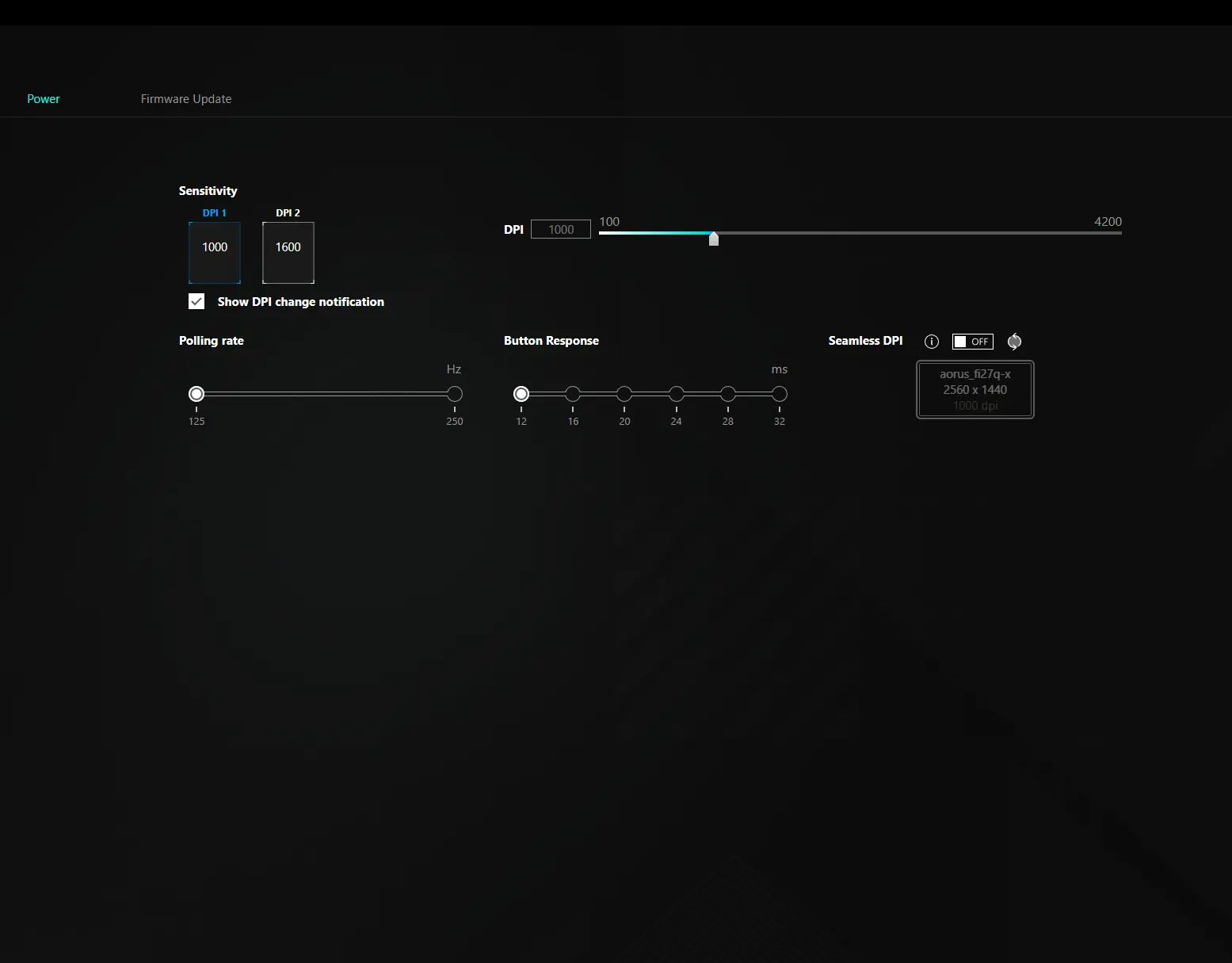Choose 24 ms button response
Image resolution: width=1232 pixels, height=963 pixels.
(x=677, y=394)
